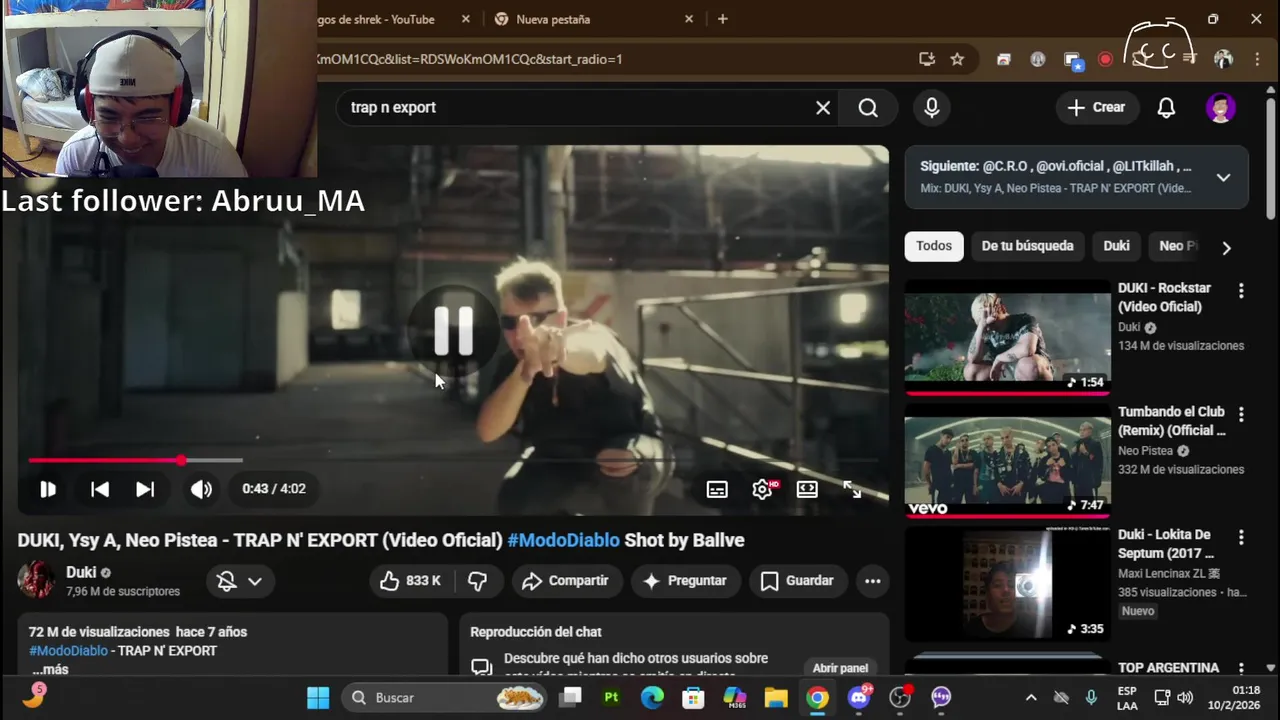Switch to theater mode view
Image resolution: width=1280 pixels, height=720 pixels.
[807, 489]
